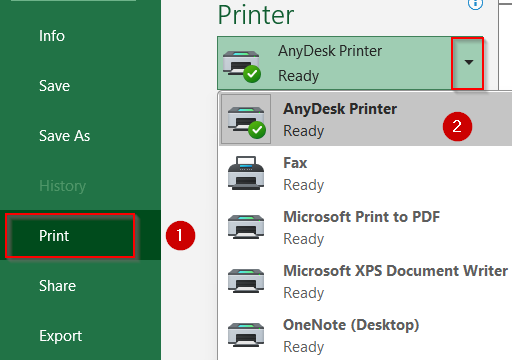Image resolution: width=512 pixels, height=360 pixels.
Task: Click the XPS Document Writer printer icon
Action: tap(246, 281)
